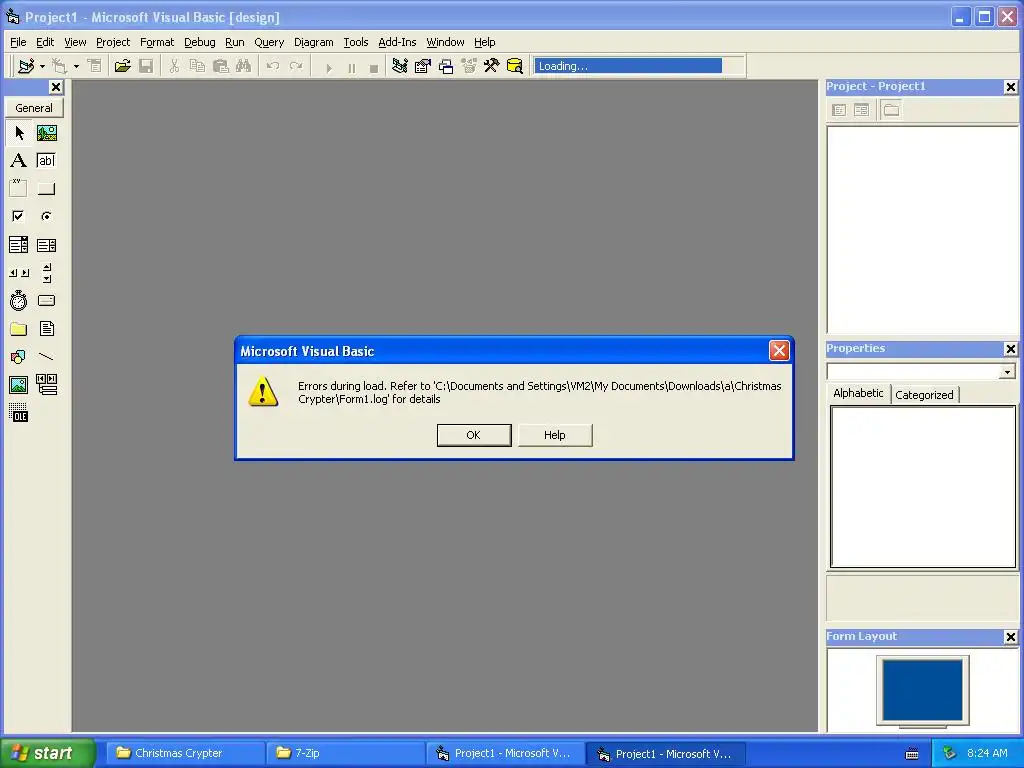1024x768 pixels.
Task: Select the FileListBox control tool
Action: [46, 328]
